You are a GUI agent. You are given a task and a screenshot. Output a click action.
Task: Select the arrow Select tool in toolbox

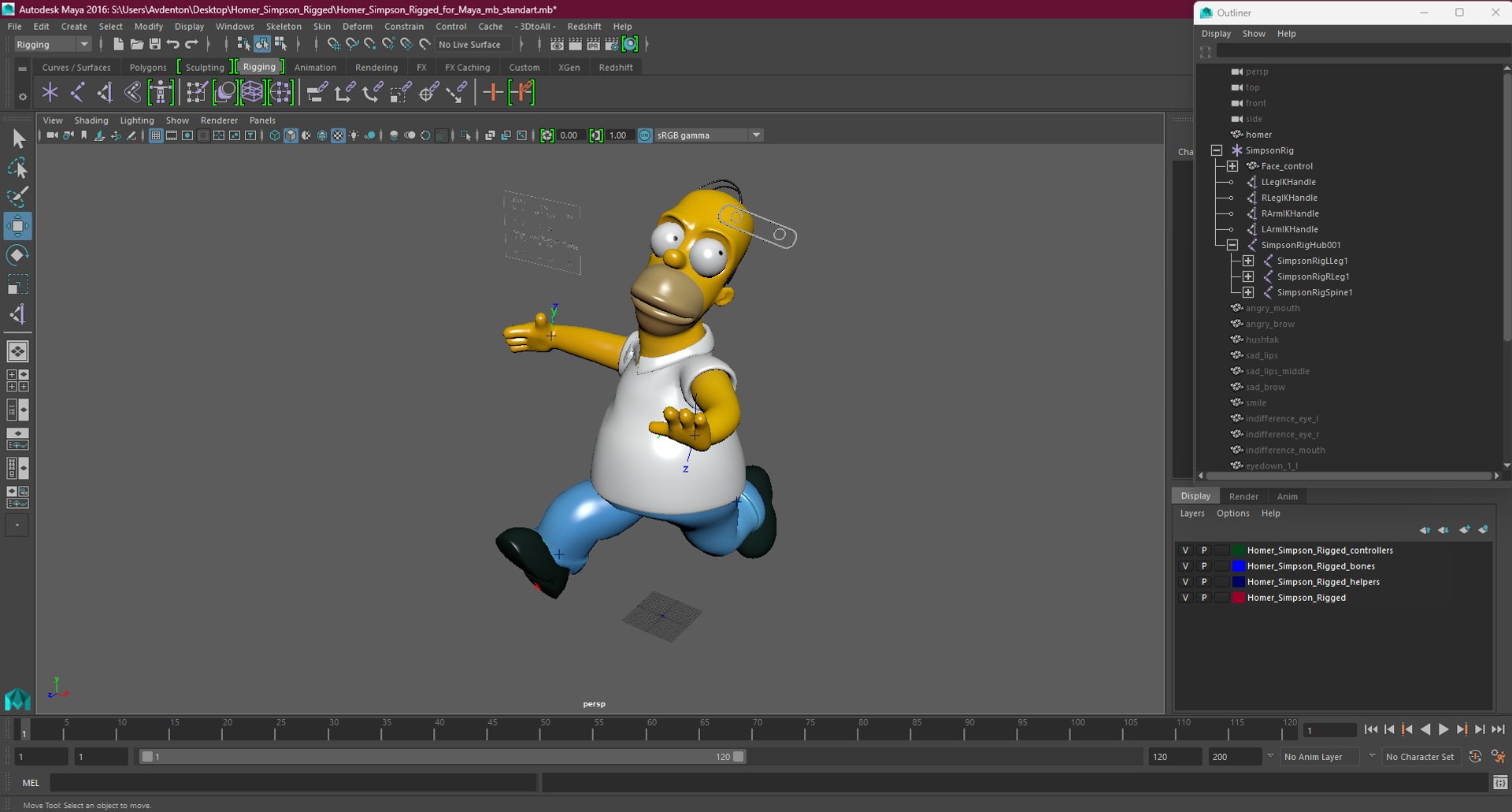(18, 139)
